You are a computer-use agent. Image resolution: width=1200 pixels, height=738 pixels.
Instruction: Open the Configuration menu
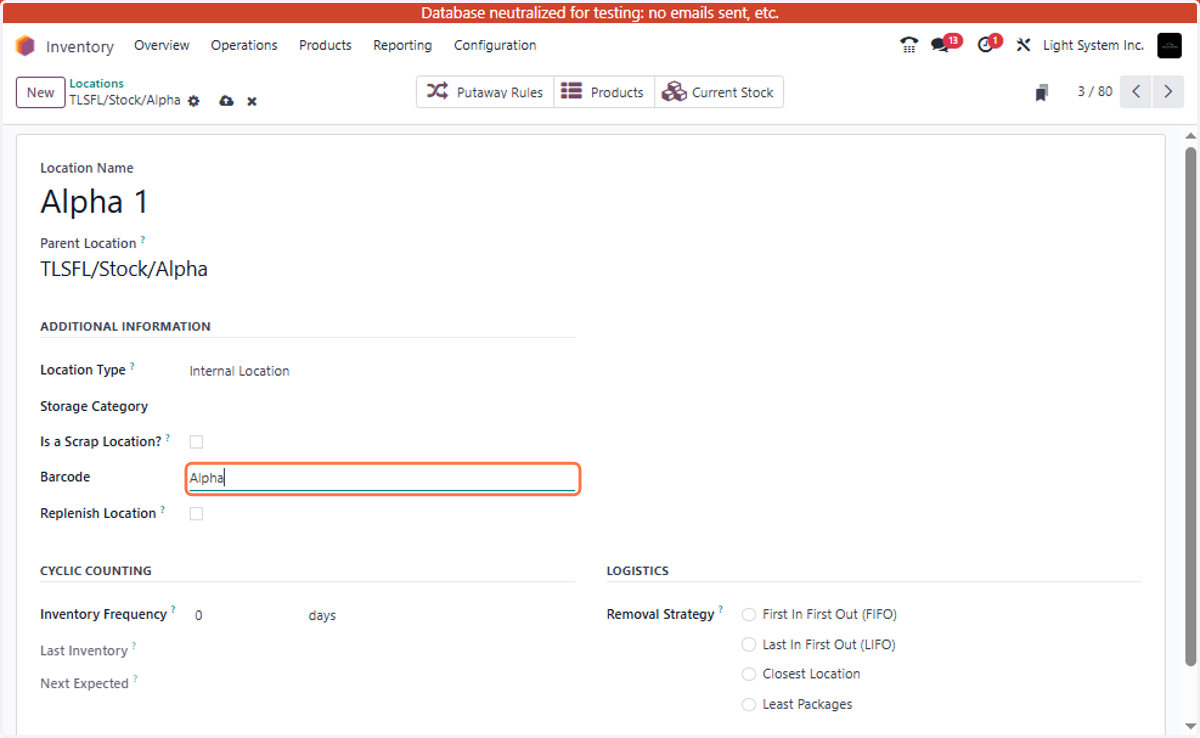click(x=495, y=45)
